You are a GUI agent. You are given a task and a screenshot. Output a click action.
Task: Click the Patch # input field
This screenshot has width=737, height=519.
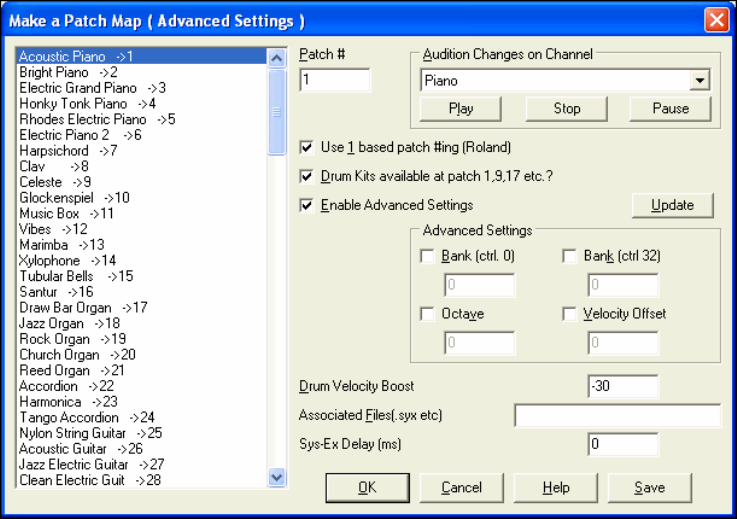pyautogui.click(x=335, y=80)
